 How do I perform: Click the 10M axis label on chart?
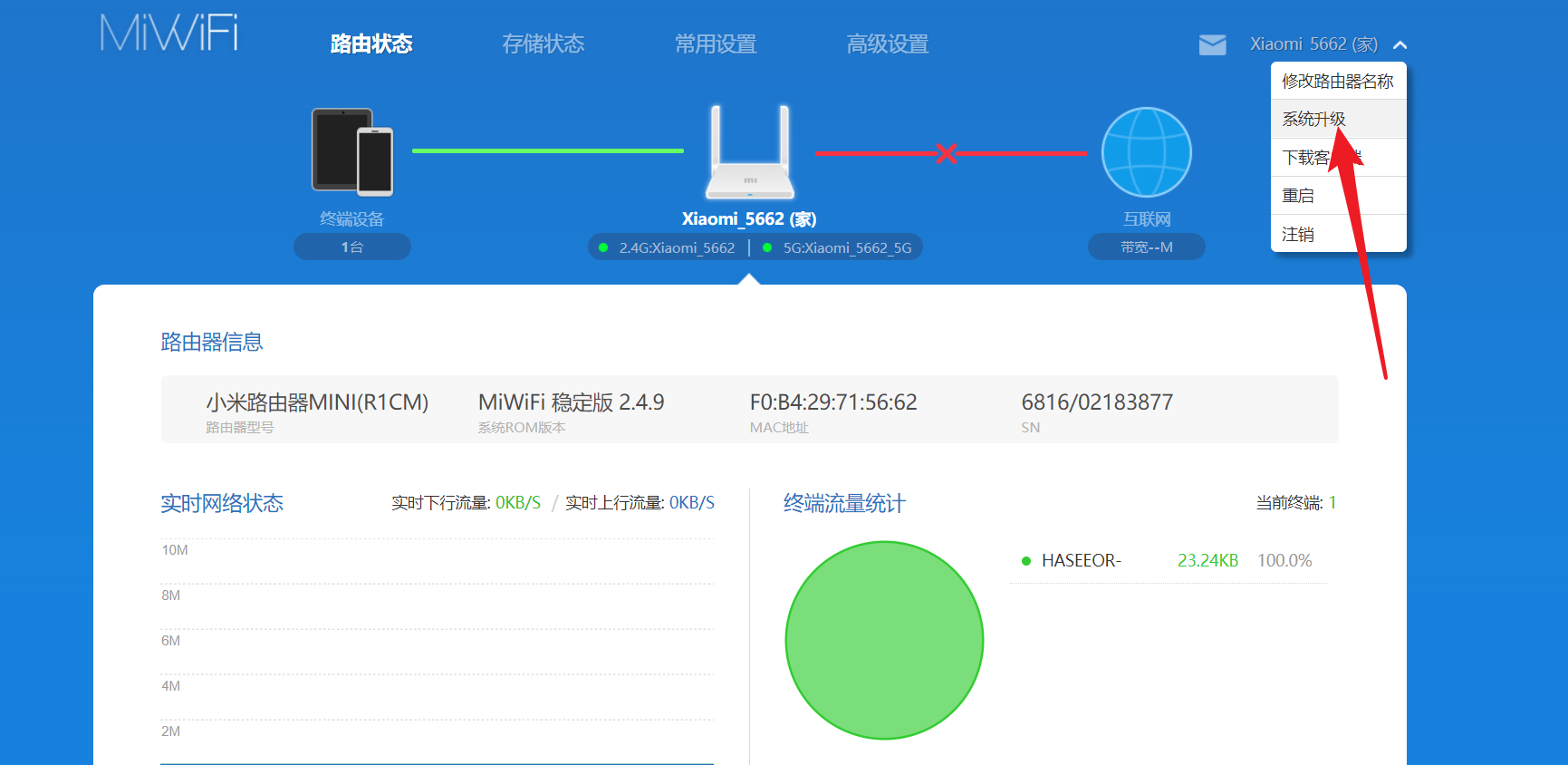(x=175, y=550)
